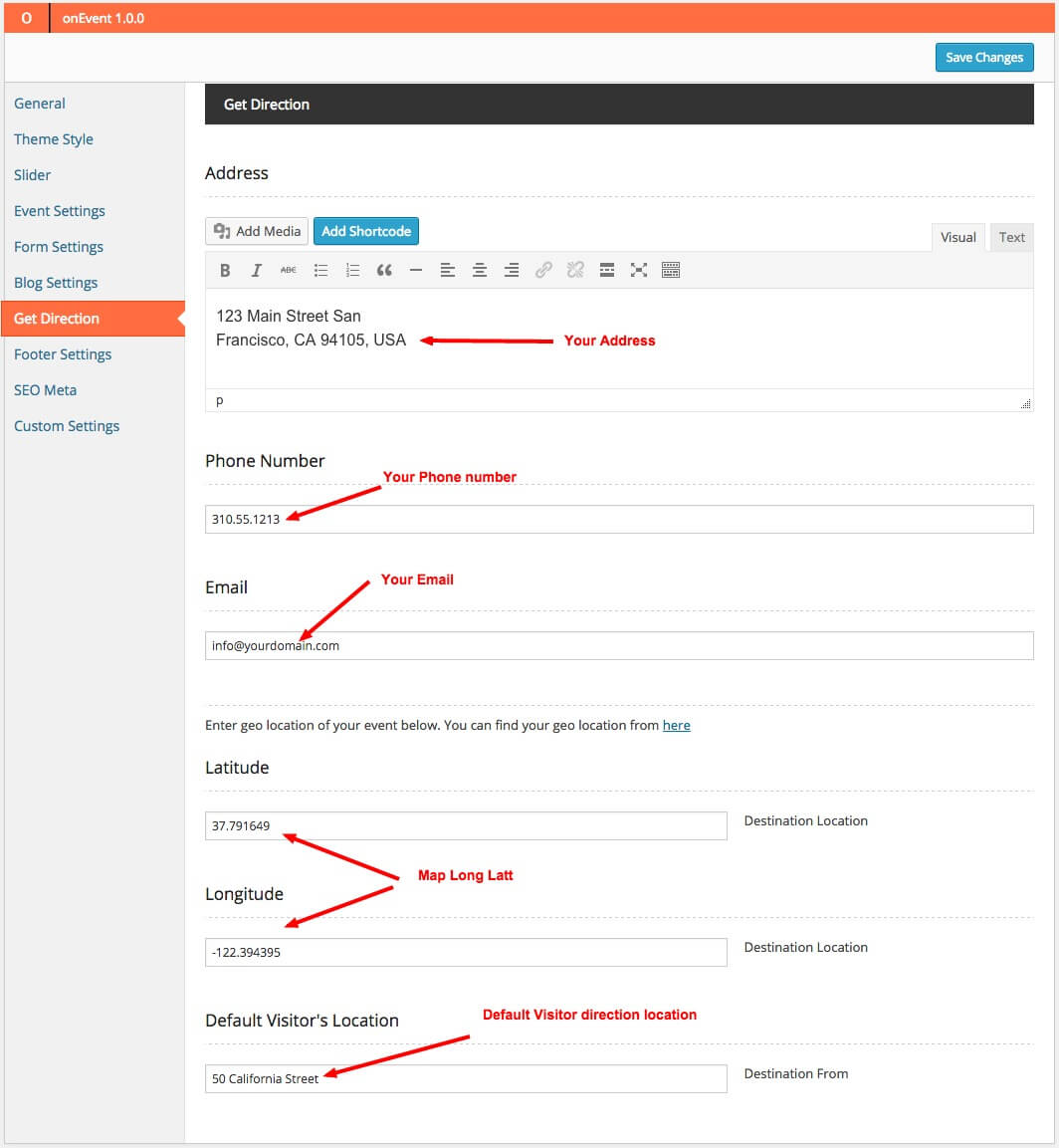Switch to the Visual editor tab
Screen dimensions: 1059x1148
click(x=957, y=237)
